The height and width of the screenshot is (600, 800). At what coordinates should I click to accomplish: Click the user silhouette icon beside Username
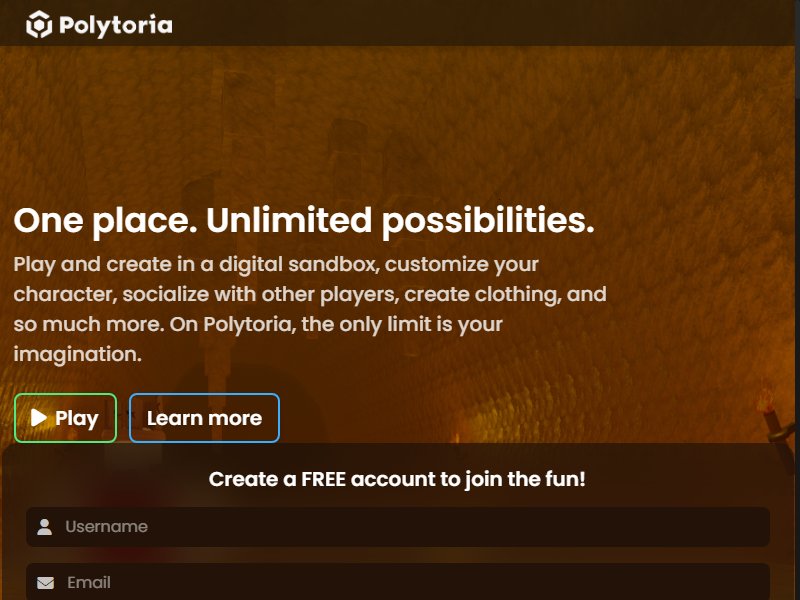click(45, 527)
